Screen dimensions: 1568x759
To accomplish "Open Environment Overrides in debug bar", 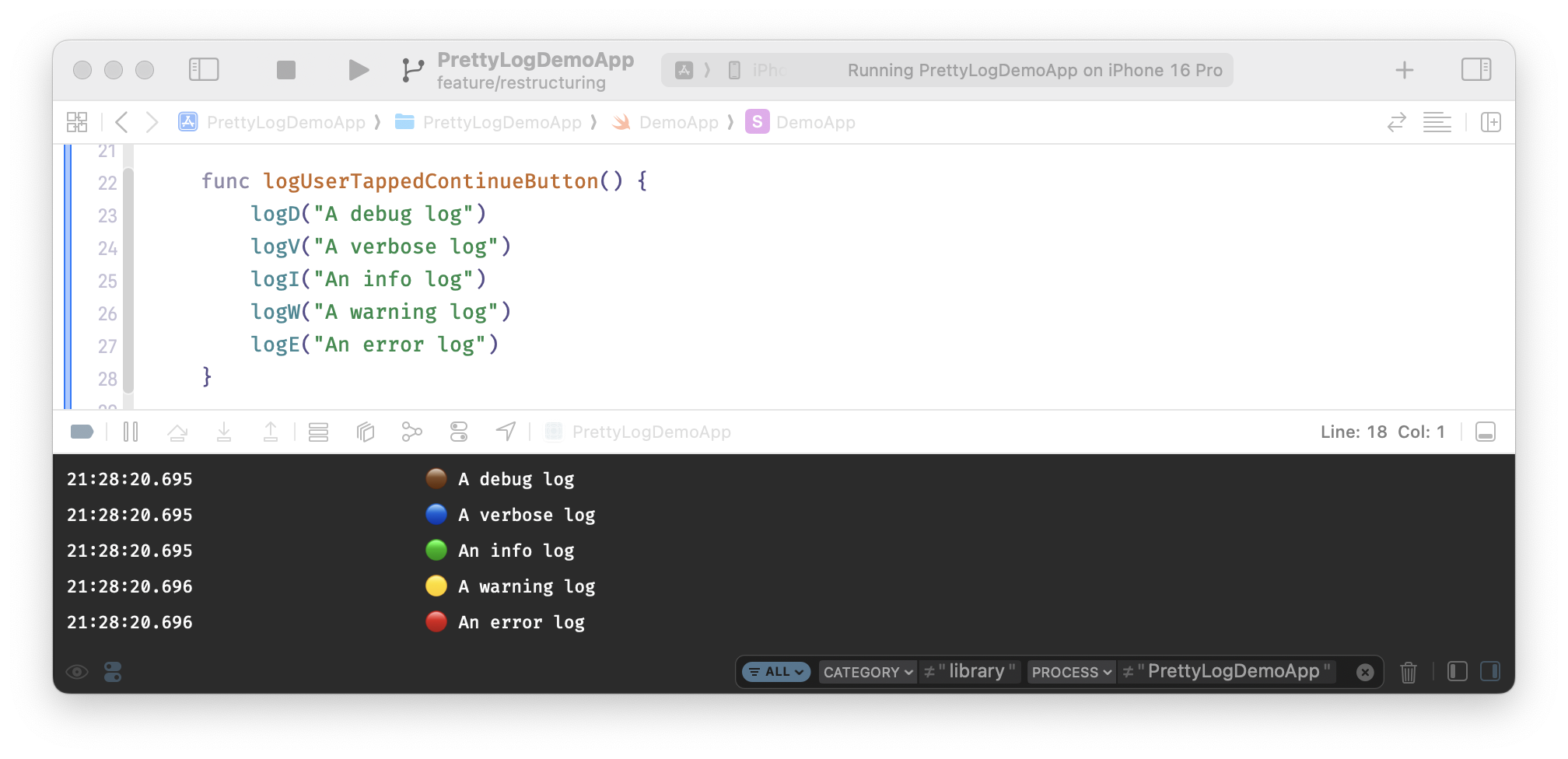I will (459, 432).
